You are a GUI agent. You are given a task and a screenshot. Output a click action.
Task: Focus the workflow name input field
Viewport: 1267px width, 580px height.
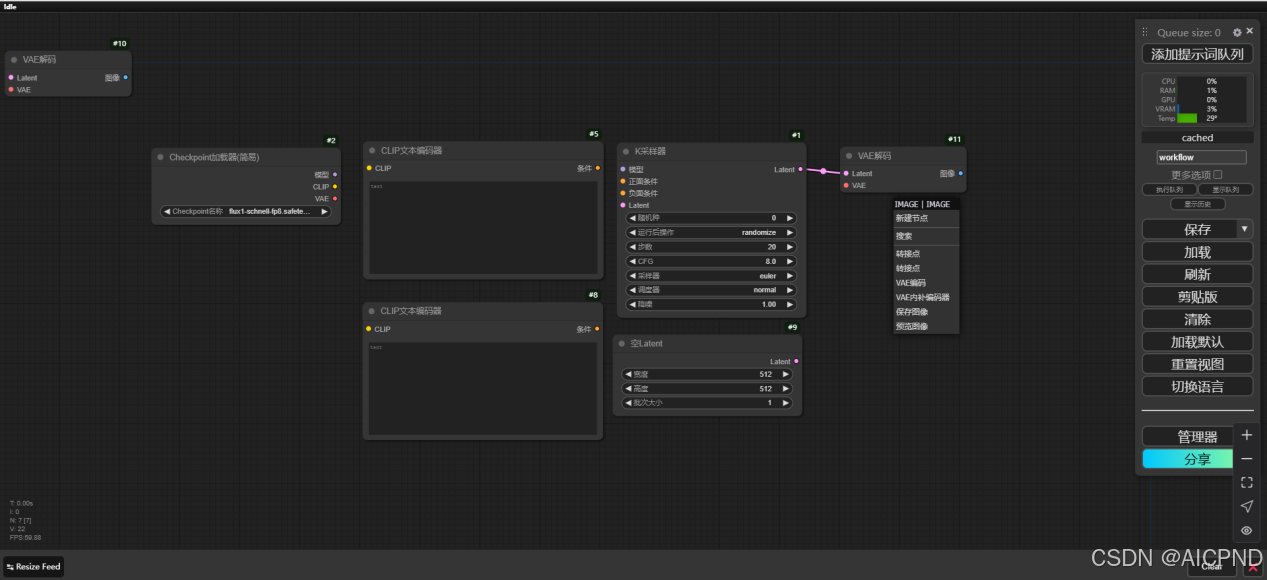[x=1201, y=157]
